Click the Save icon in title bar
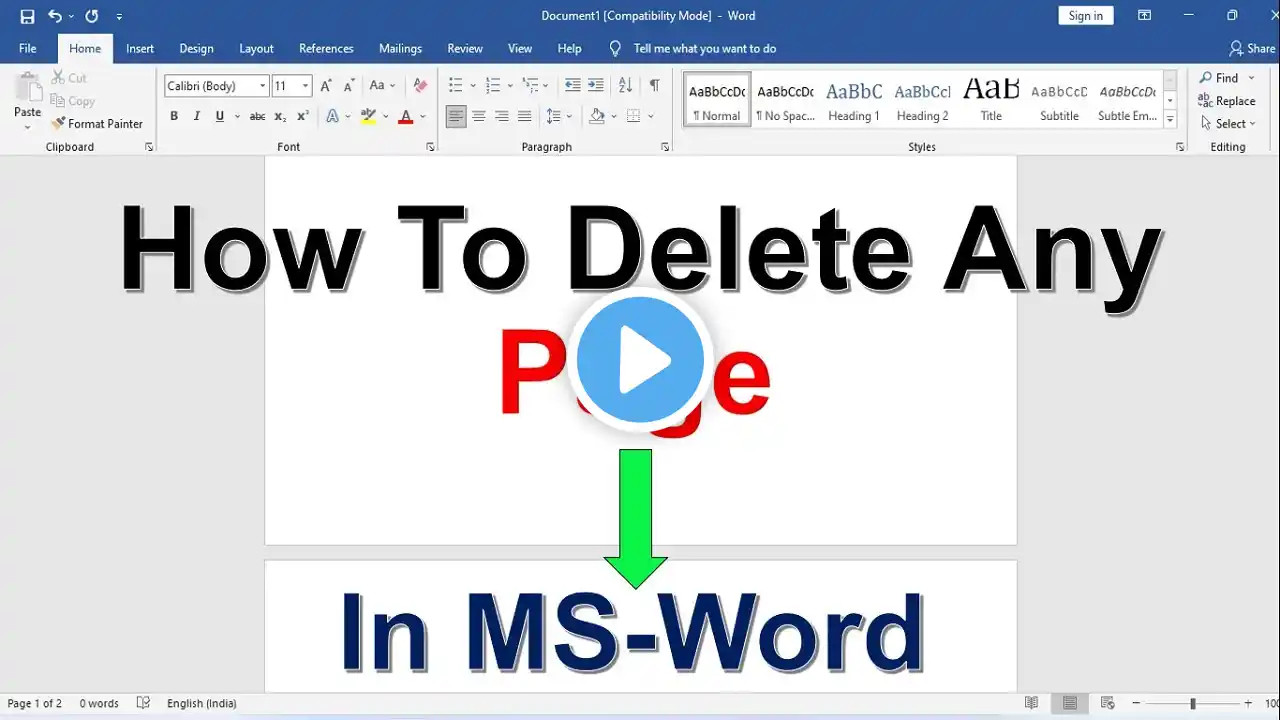 (x=27, y=16)
